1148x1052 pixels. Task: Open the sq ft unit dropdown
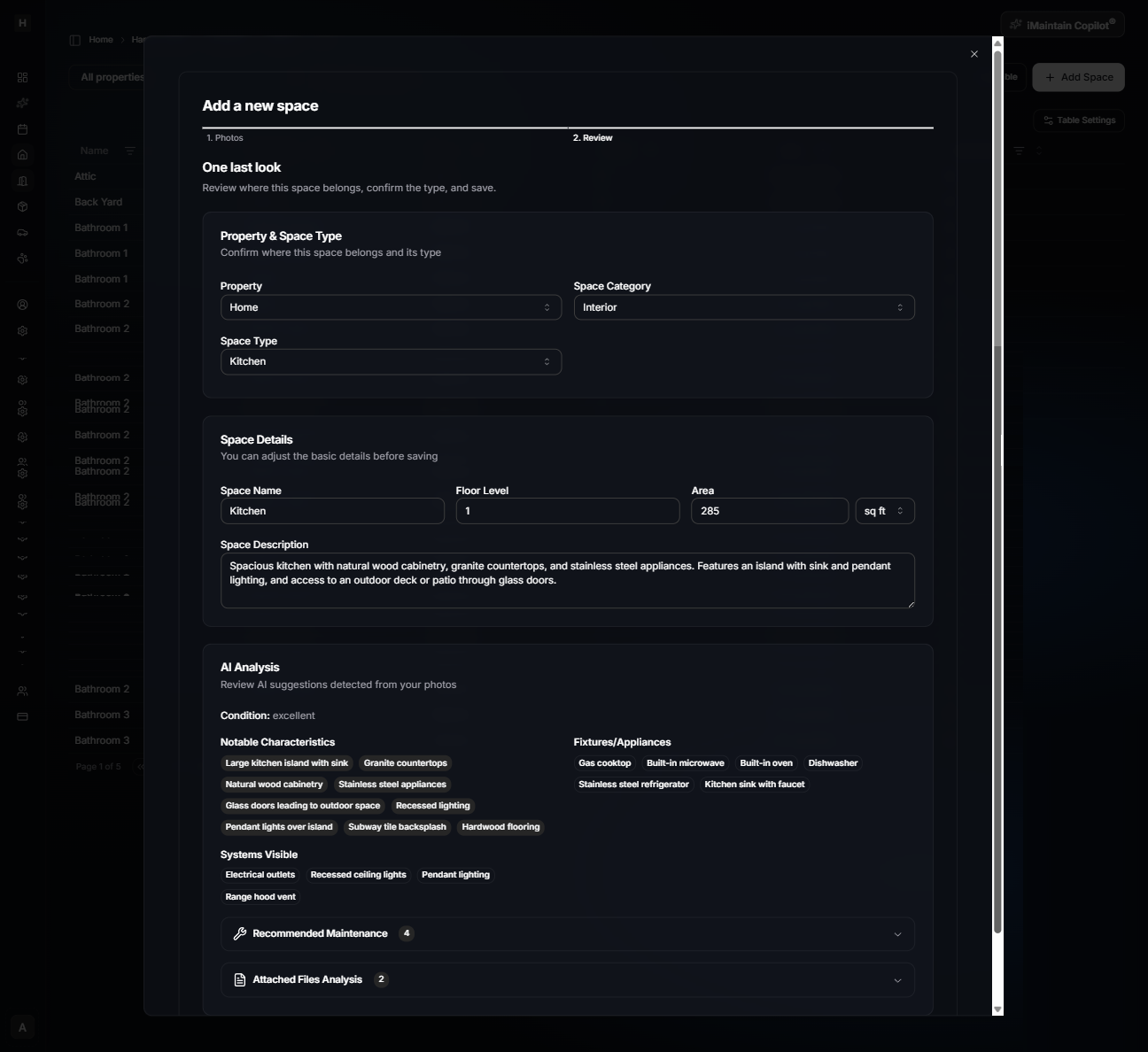(x=885, y=511)
